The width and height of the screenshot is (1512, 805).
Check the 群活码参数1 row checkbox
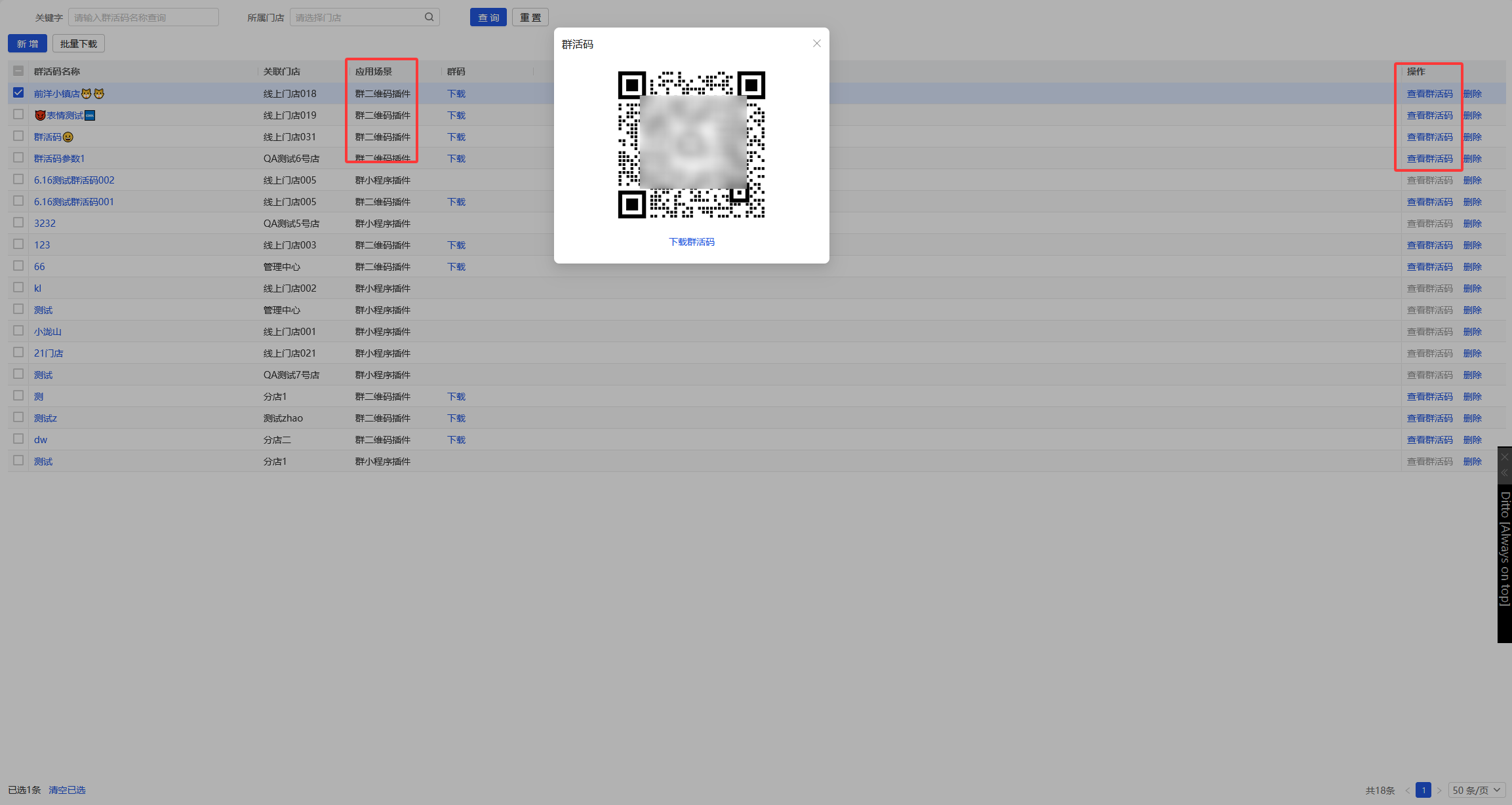(18, 158)
